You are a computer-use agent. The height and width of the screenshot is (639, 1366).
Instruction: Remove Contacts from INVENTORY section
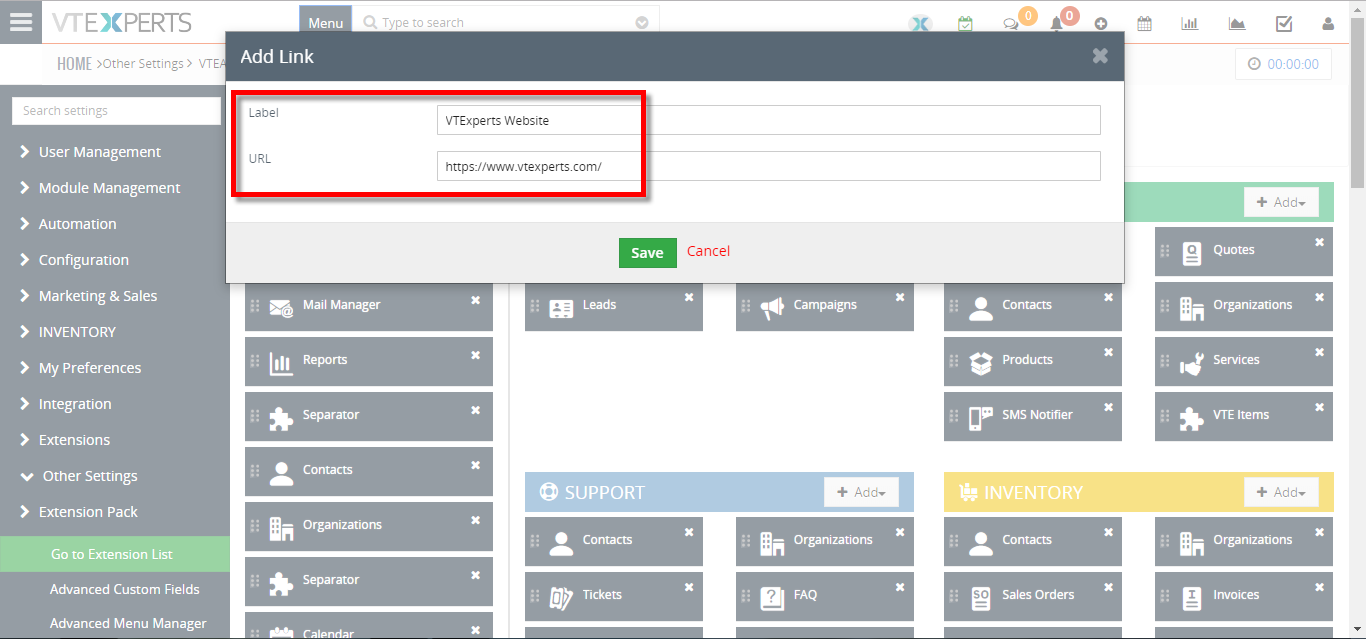click(x=1108, y=533)
